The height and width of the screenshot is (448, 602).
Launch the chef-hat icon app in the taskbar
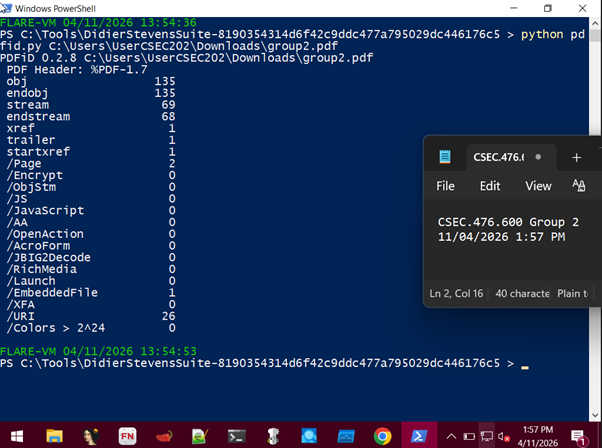273,436
